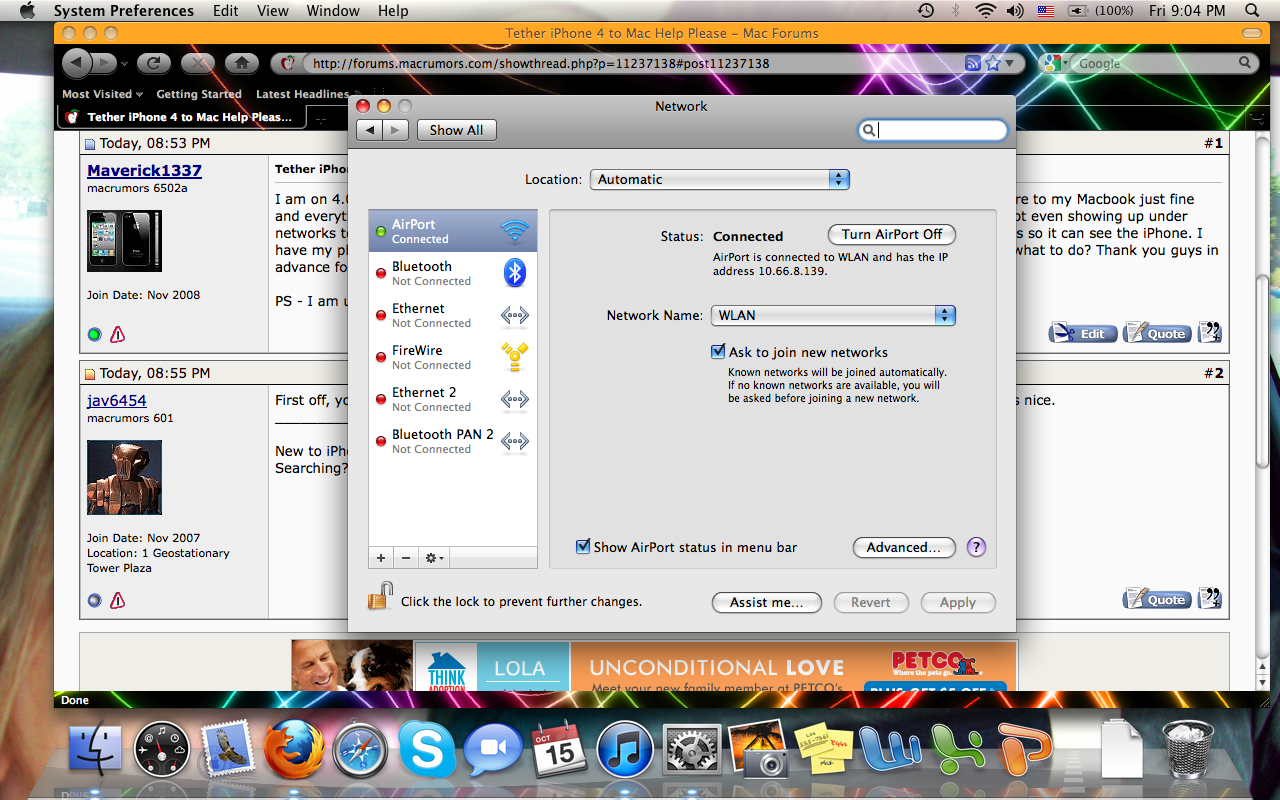Toggle Ask to join new networks
Viewport: 1280px width, 800px height.
[718, 352]
